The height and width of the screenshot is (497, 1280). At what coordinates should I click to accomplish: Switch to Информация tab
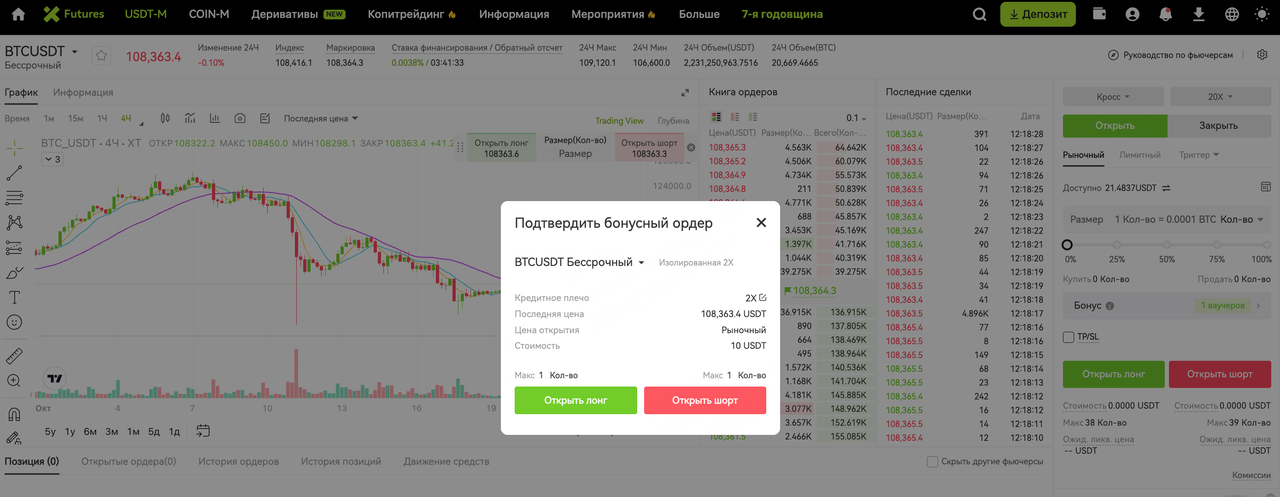pos(83,93)
